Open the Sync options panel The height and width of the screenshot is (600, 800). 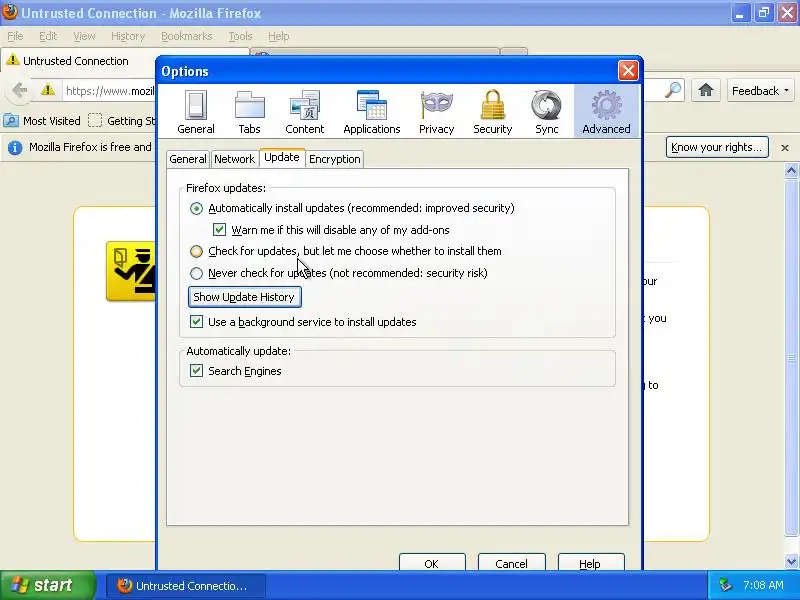(546, 112)
